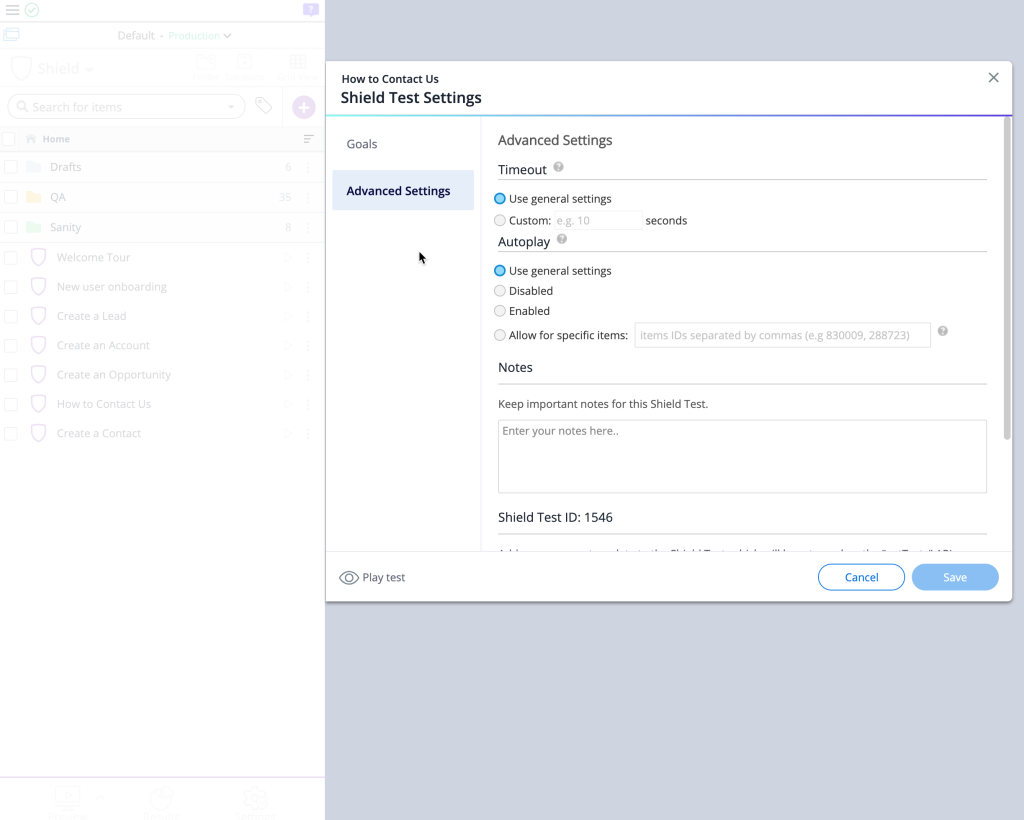Viewport: 1024px width, 820px height.
Task: Click the Play test eye icon
Action: [349, 578]
